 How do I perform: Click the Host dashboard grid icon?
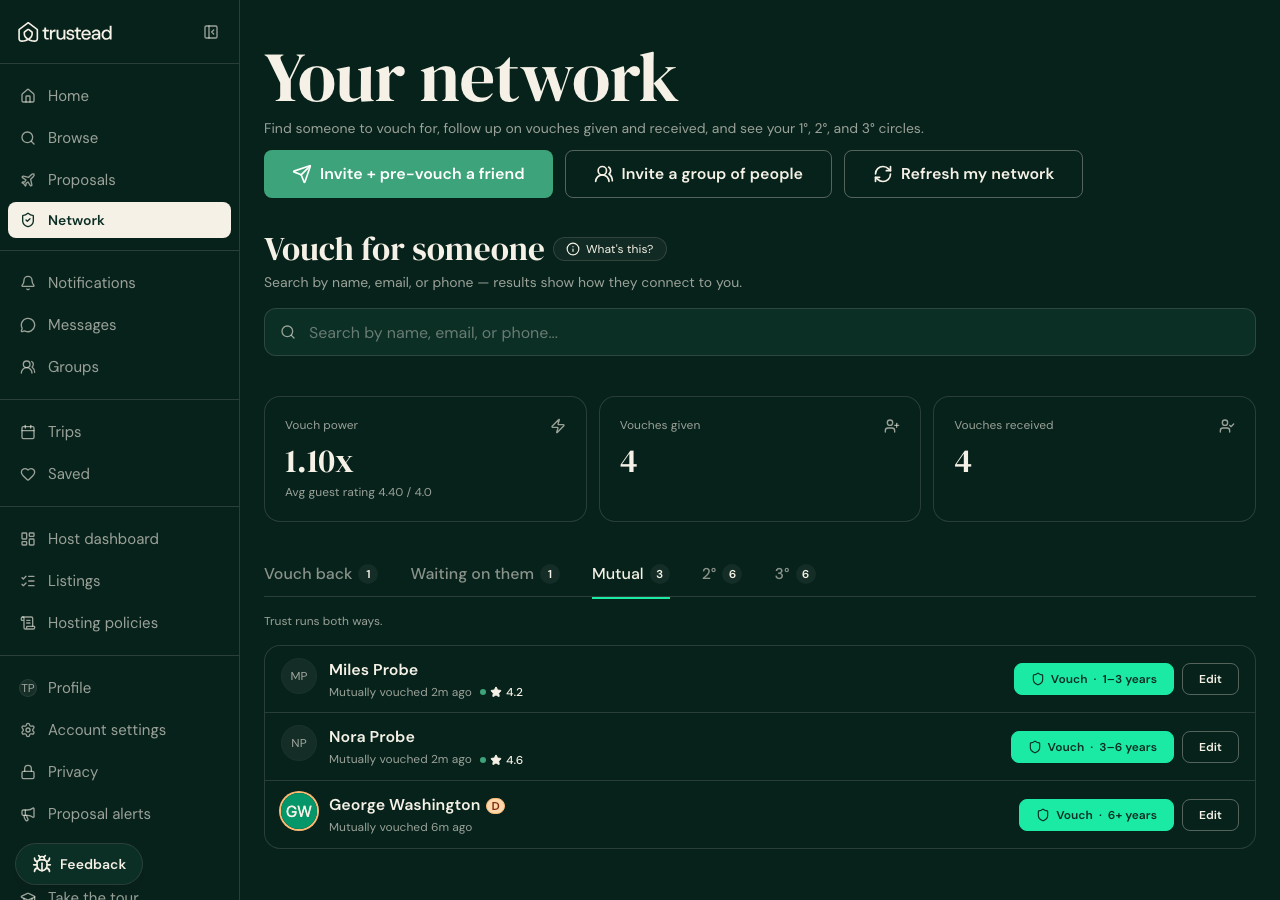click(x=28, y=539)
